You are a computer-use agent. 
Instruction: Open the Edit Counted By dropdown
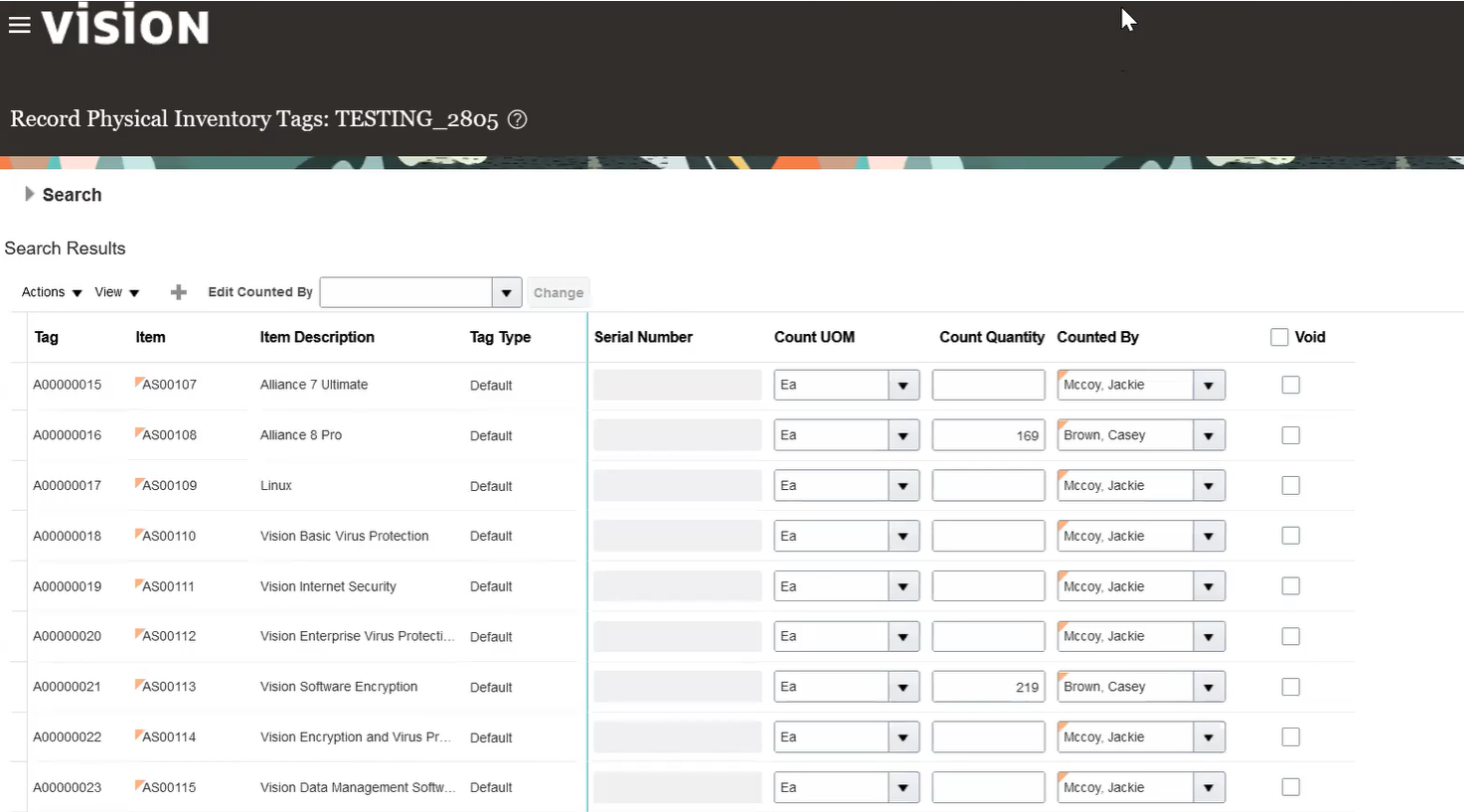click(506, 292)
